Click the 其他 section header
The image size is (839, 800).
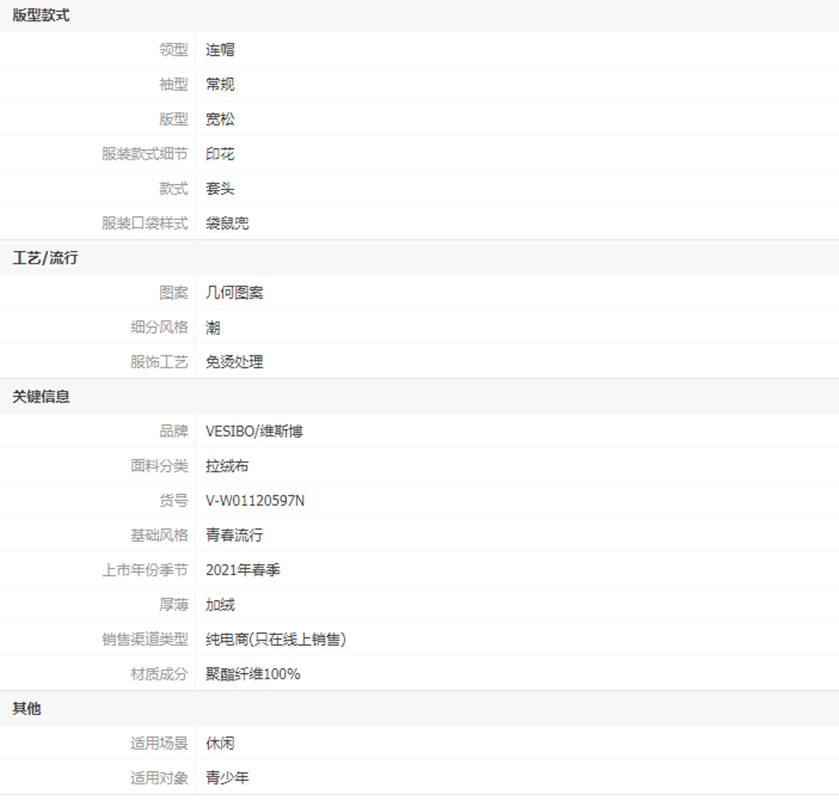pos(27,709)
